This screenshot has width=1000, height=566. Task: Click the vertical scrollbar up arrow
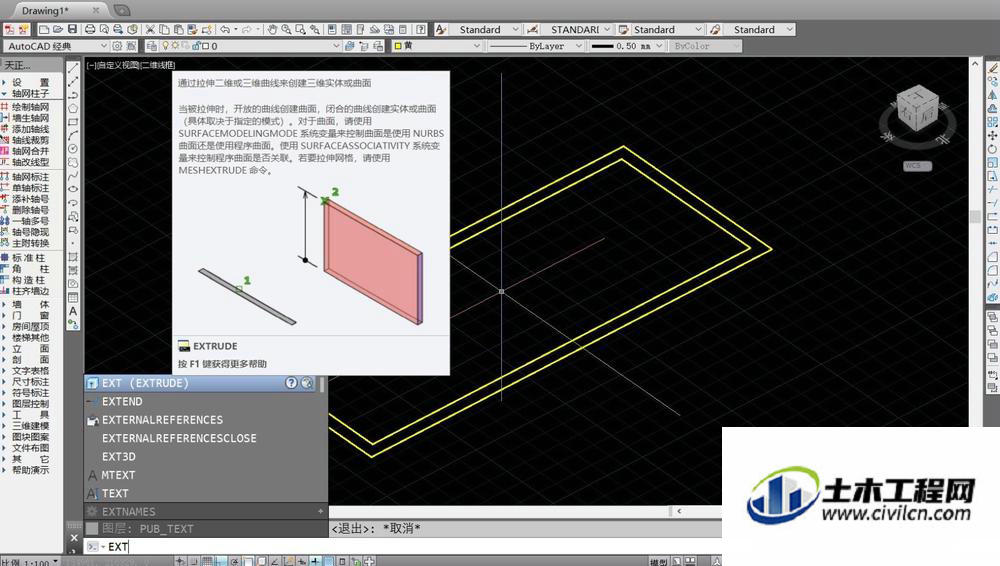(x=974, y=64)
